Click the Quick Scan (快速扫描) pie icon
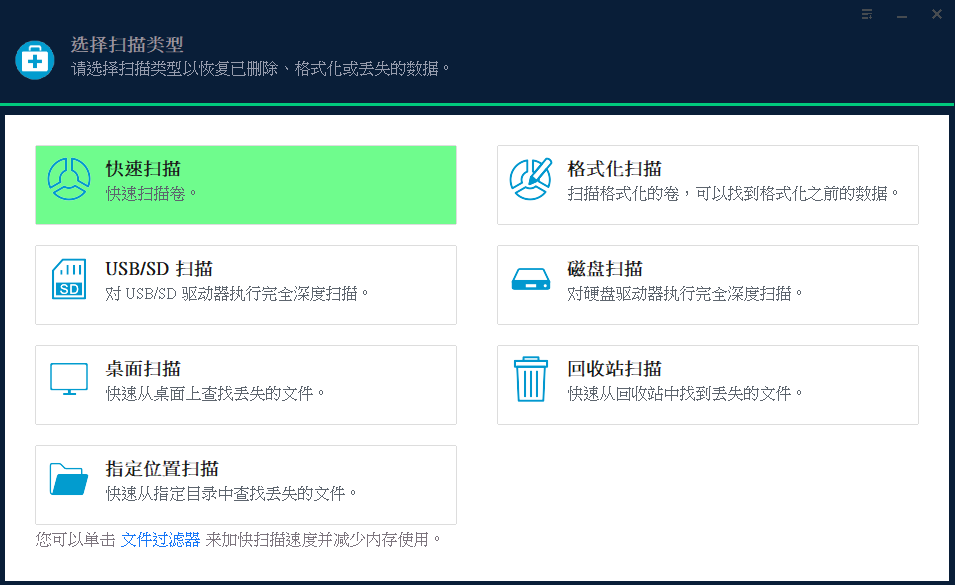 coord(69,180)
